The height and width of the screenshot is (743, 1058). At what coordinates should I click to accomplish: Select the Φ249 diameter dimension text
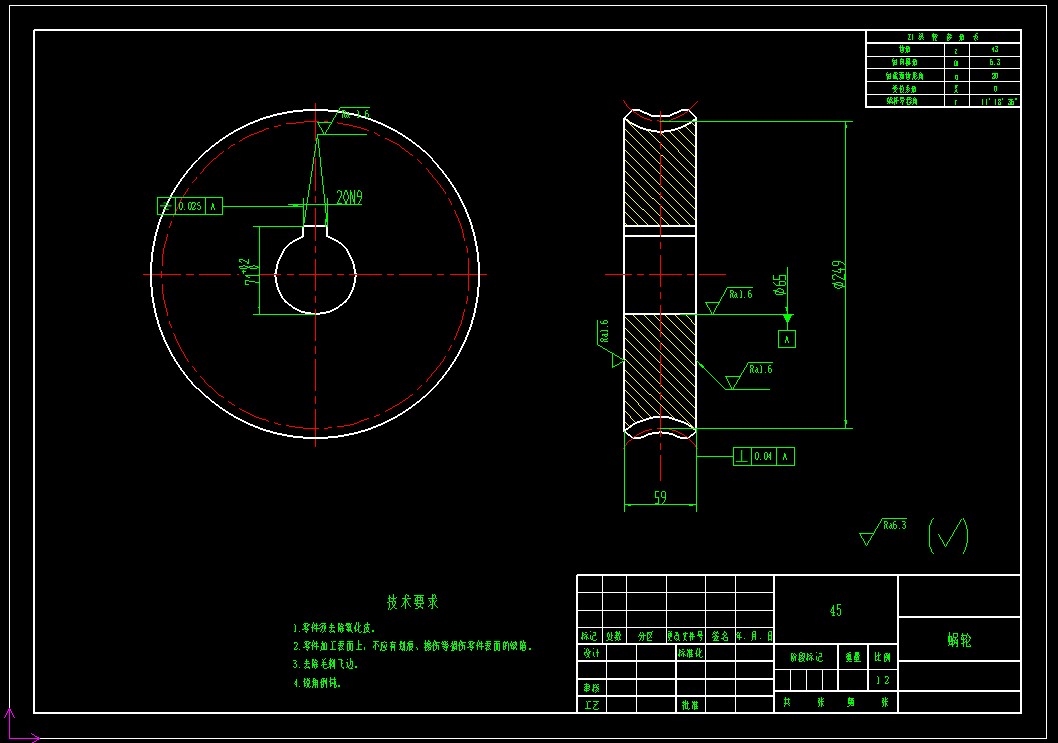pos(839,275)
